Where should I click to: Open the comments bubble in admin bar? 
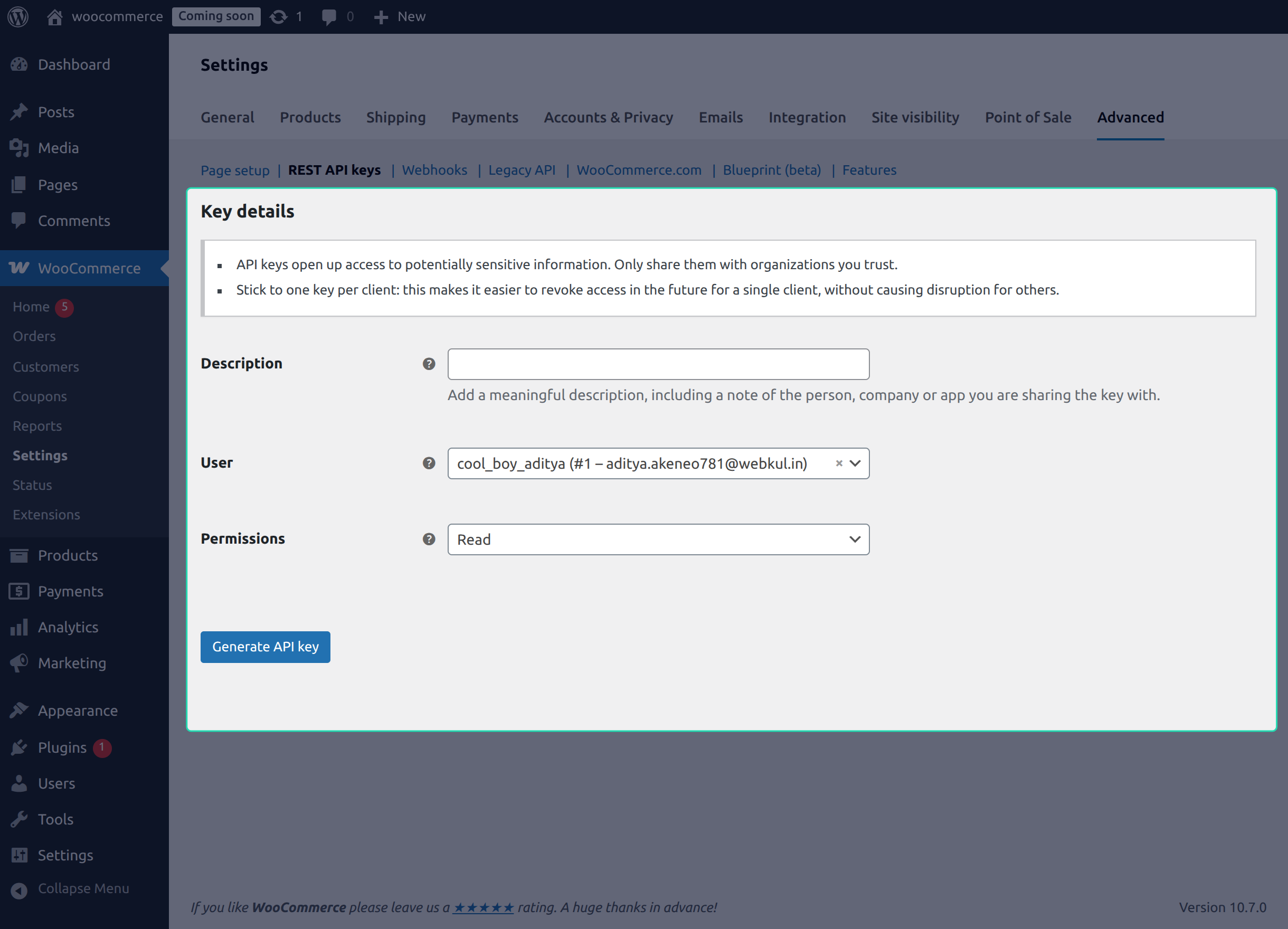point(329,16)
